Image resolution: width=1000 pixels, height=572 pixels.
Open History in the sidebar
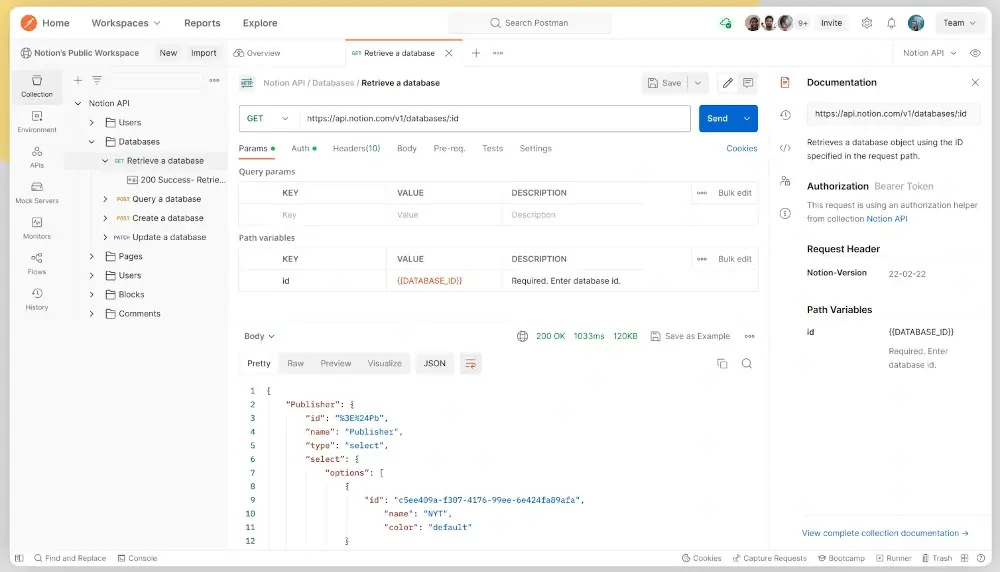point(37,299)
